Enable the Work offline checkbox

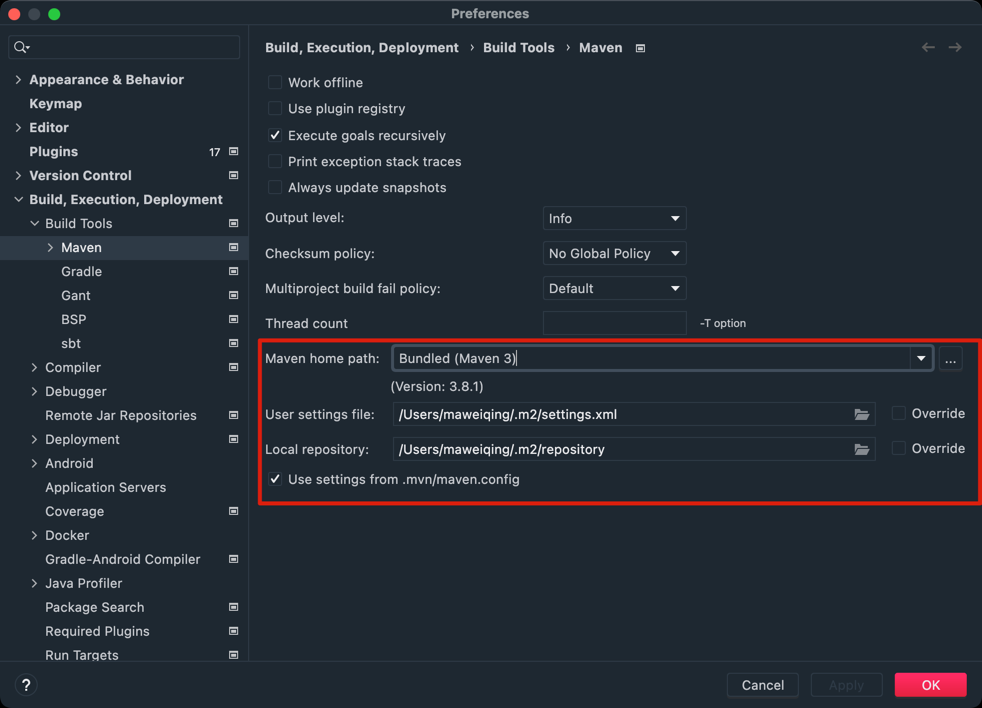tap(275, 82)
